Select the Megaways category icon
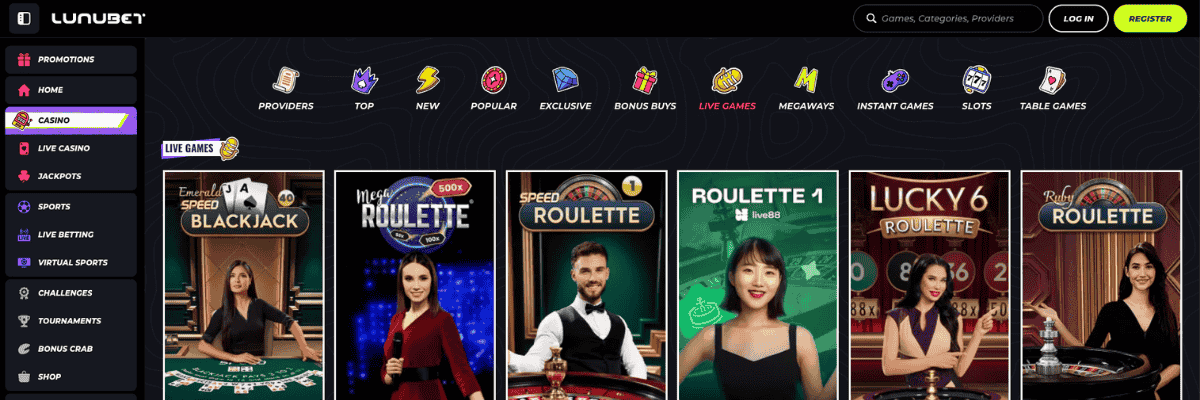1200x400 pixels. [x=806, y=80]
